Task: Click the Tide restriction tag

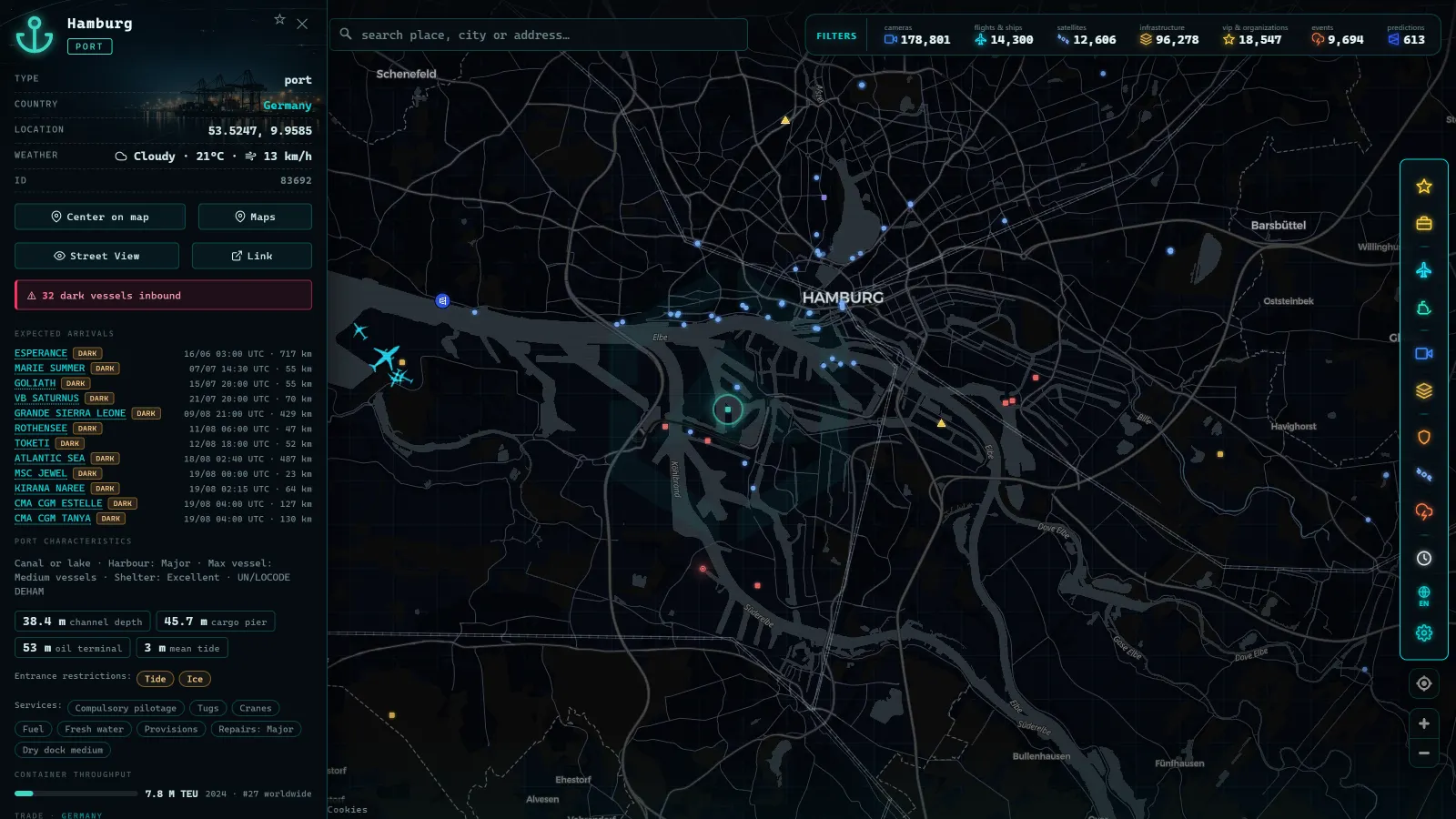Action: click(156, 679)
